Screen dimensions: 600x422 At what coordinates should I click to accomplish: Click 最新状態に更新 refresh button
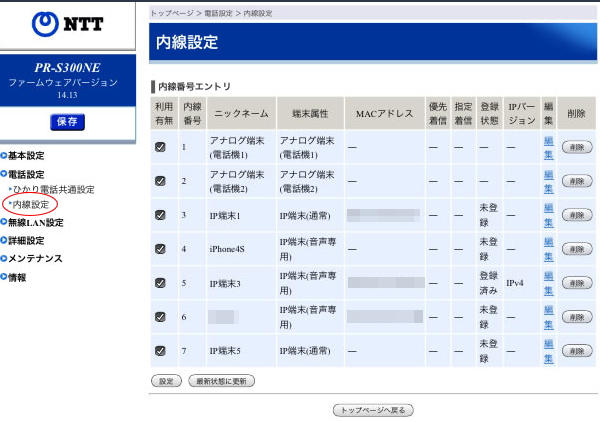[x=222, y=381]
